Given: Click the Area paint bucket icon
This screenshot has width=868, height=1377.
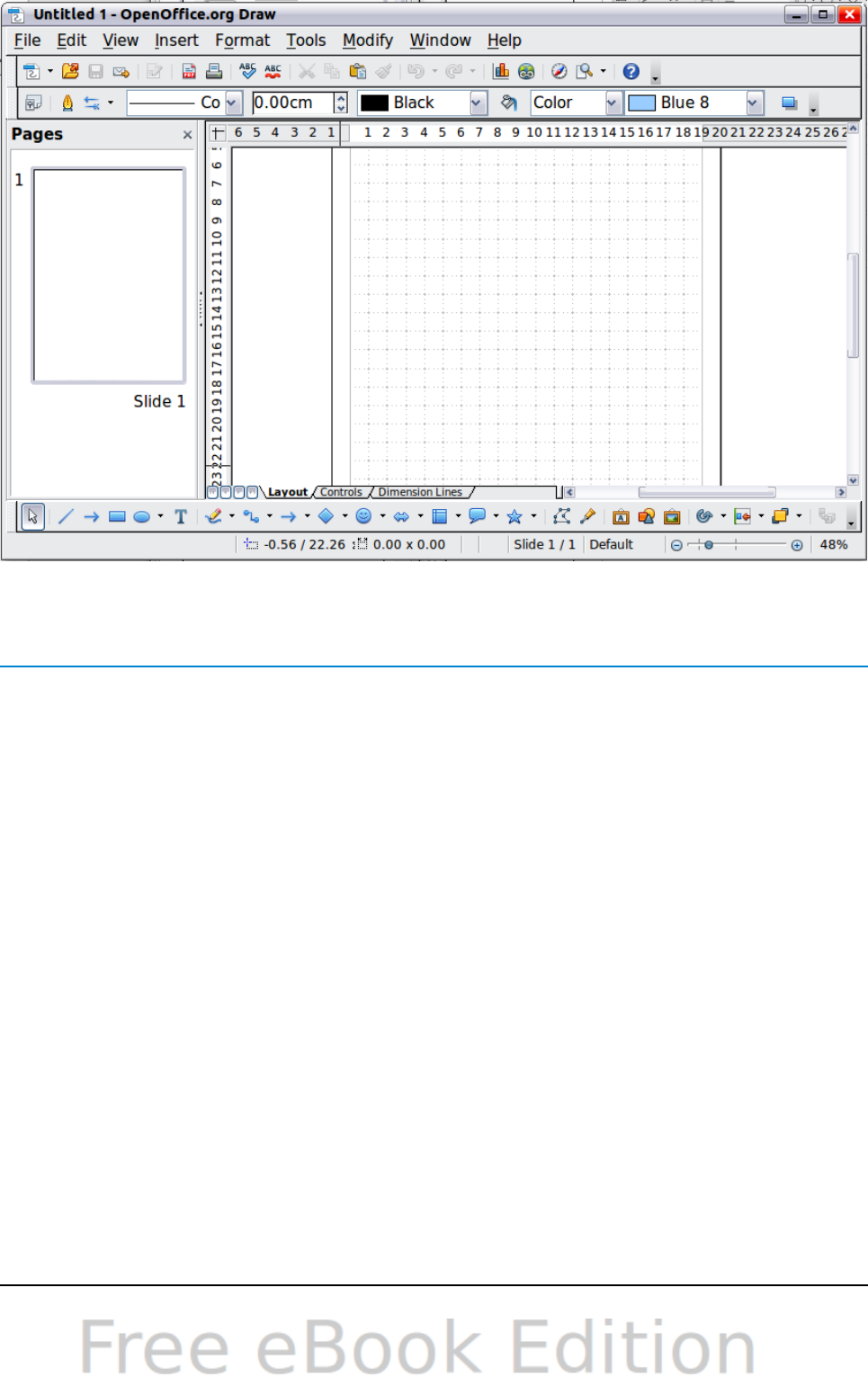Looking at the screenshot, I should pyautogui.click(x=509, y=103).
